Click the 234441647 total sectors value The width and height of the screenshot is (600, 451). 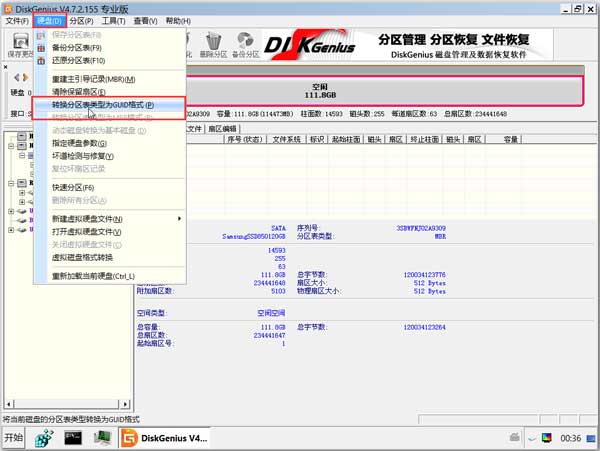[x=269, y=335]
